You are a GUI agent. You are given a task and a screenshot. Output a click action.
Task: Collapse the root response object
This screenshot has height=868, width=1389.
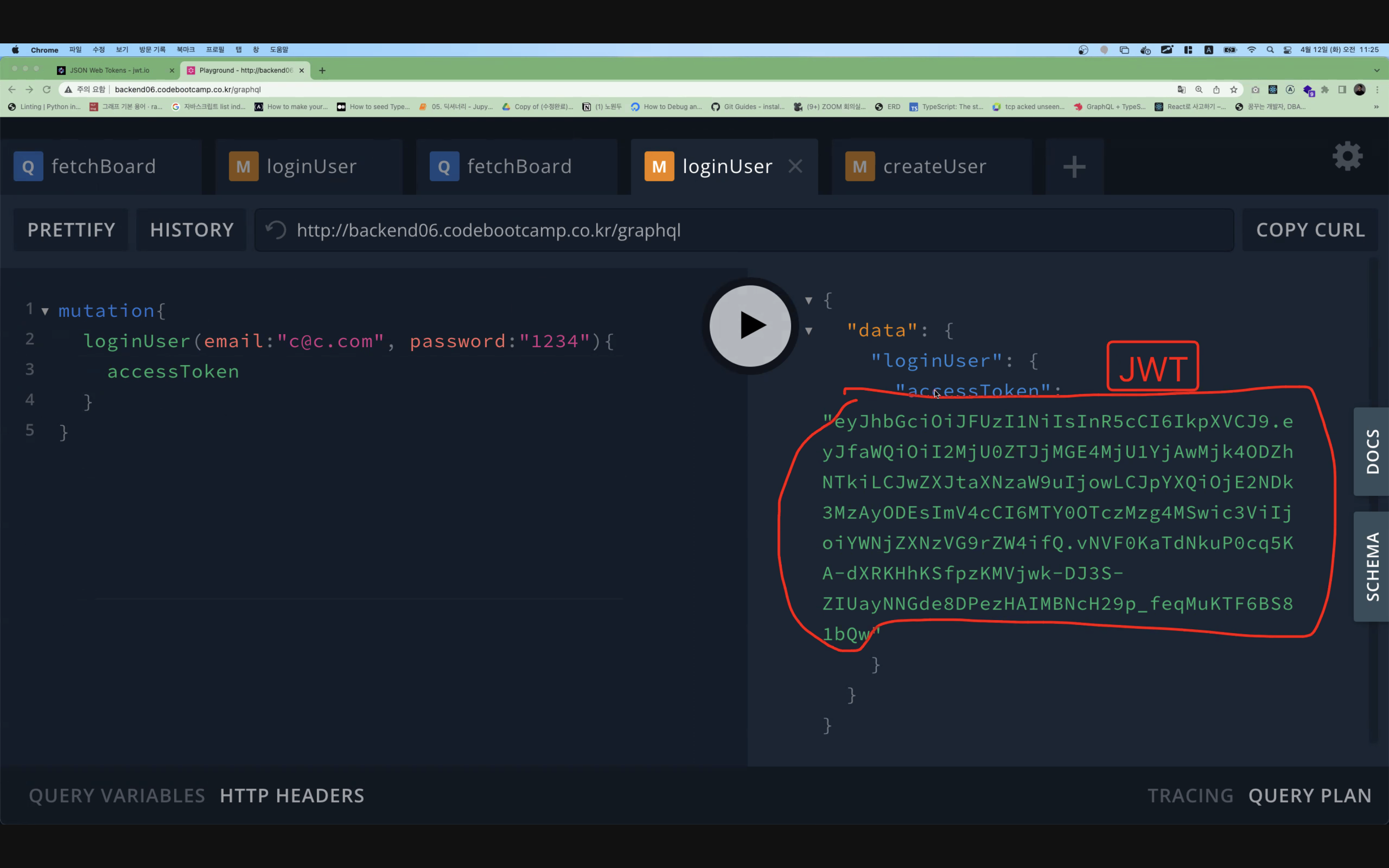point(809,300)
